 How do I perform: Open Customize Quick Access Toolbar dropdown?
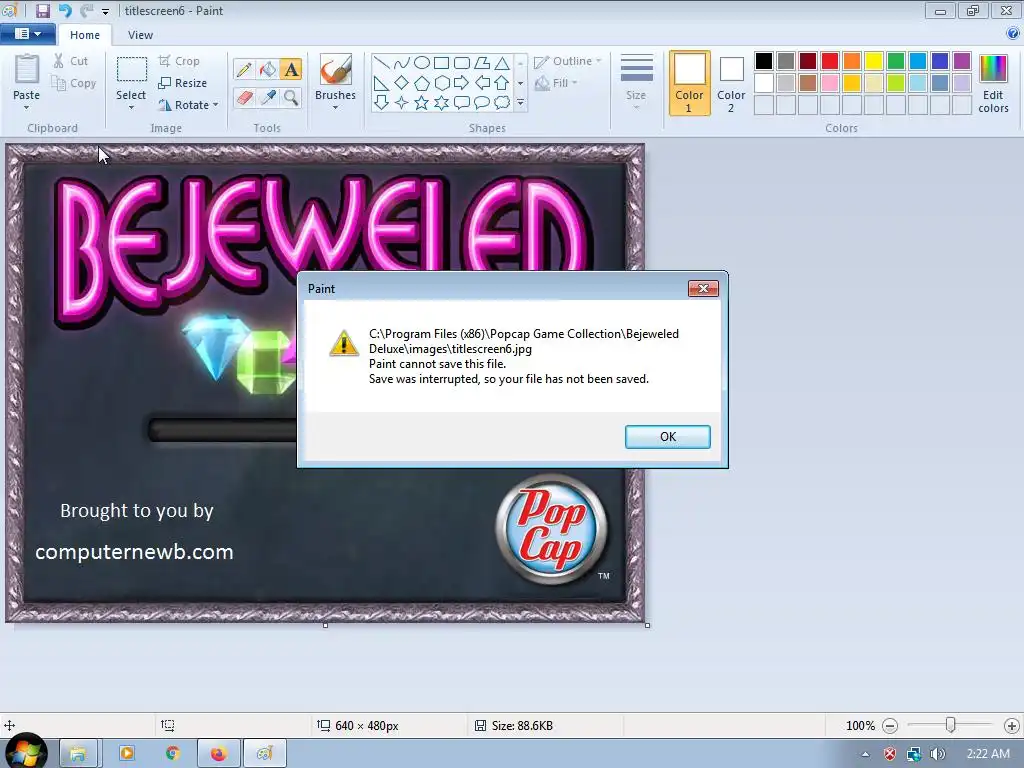click(x=105, y=12)
